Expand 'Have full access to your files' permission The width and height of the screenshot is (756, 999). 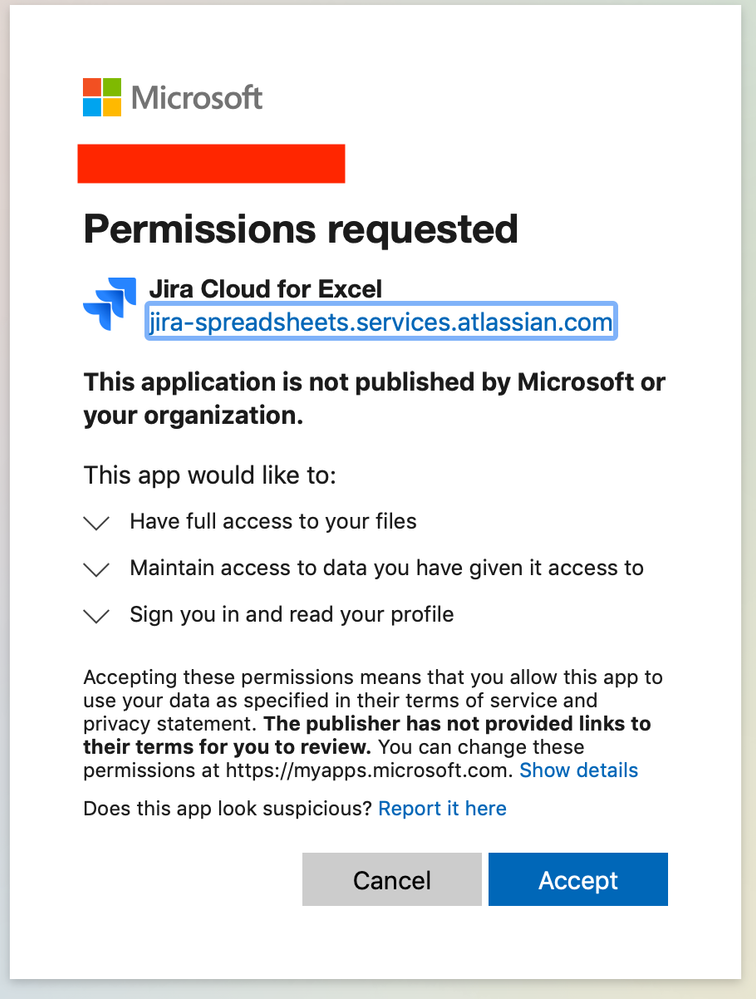click(96, 522)
